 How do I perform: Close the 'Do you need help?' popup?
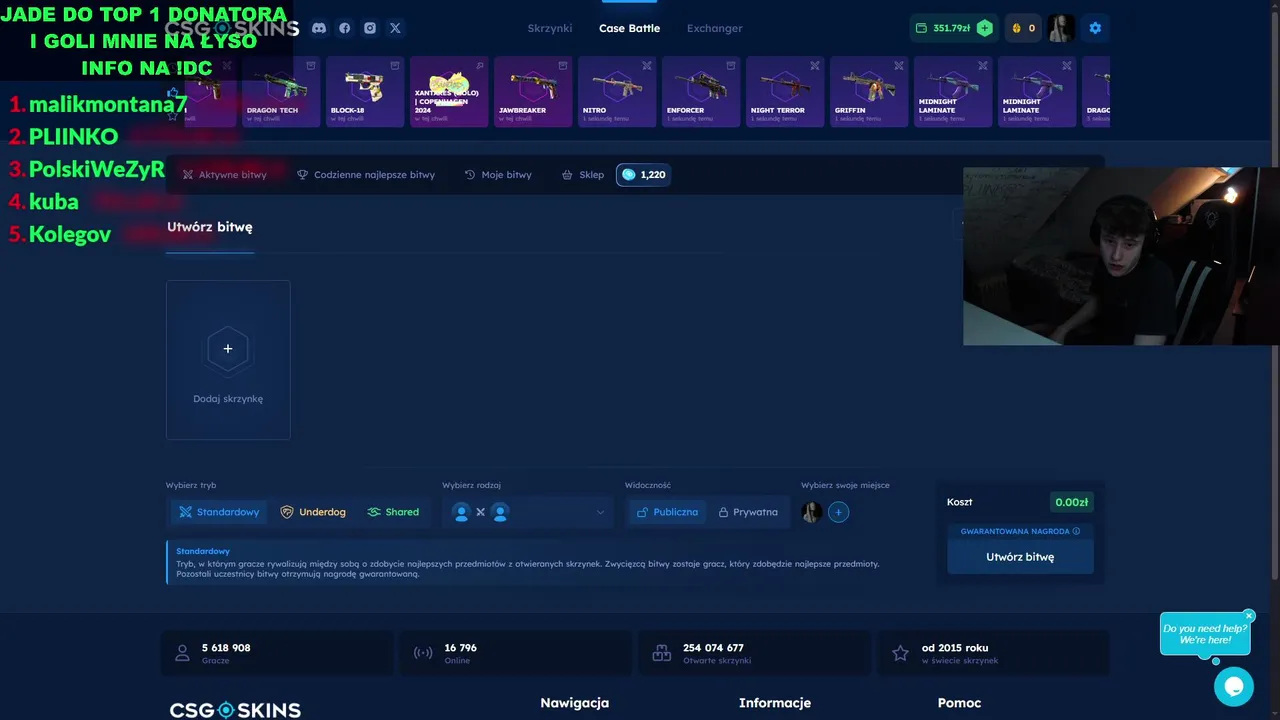click(1249, 616)
